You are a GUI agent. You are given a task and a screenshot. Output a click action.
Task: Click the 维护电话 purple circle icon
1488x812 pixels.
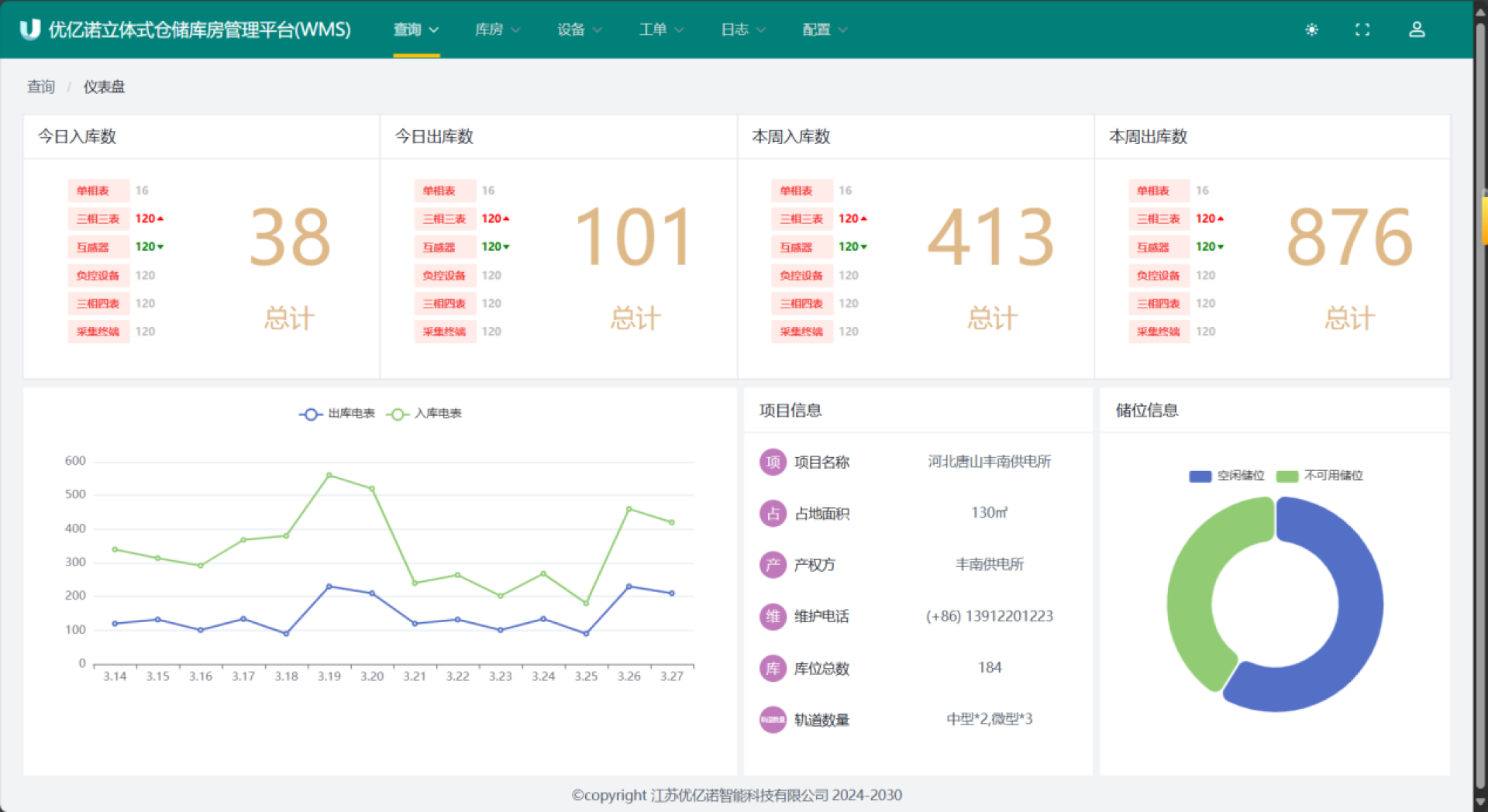773,617
